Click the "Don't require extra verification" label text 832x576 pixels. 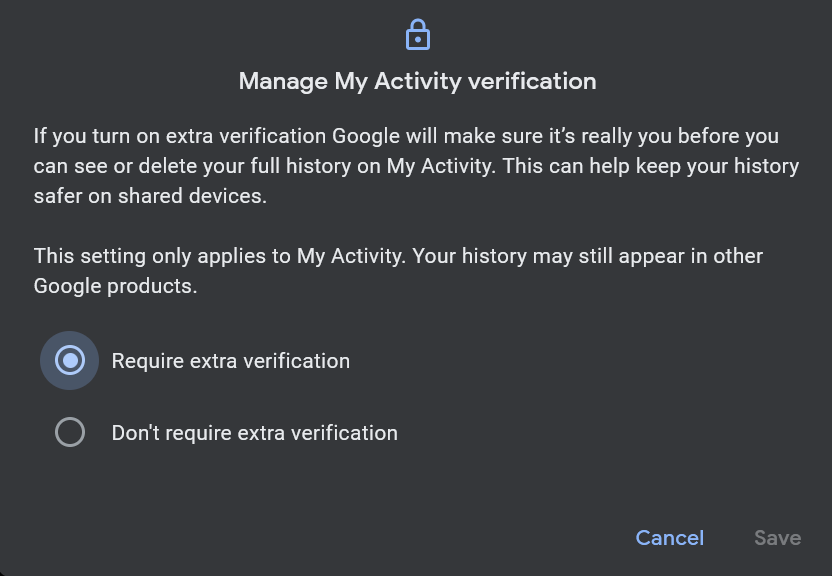point(255,433)
